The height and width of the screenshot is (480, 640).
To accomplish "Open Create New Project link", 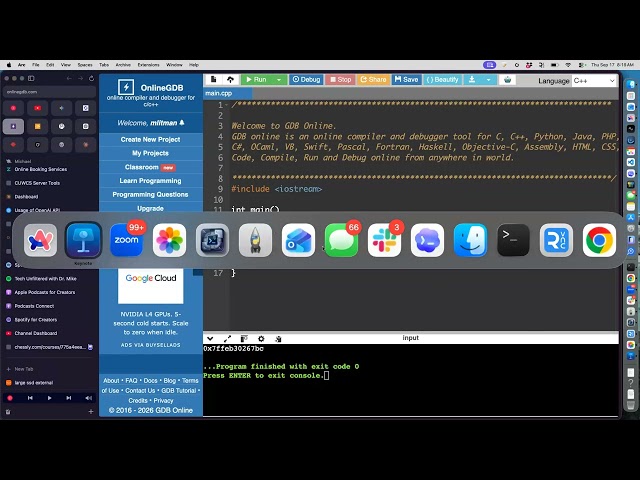I will tap(151, 140).
